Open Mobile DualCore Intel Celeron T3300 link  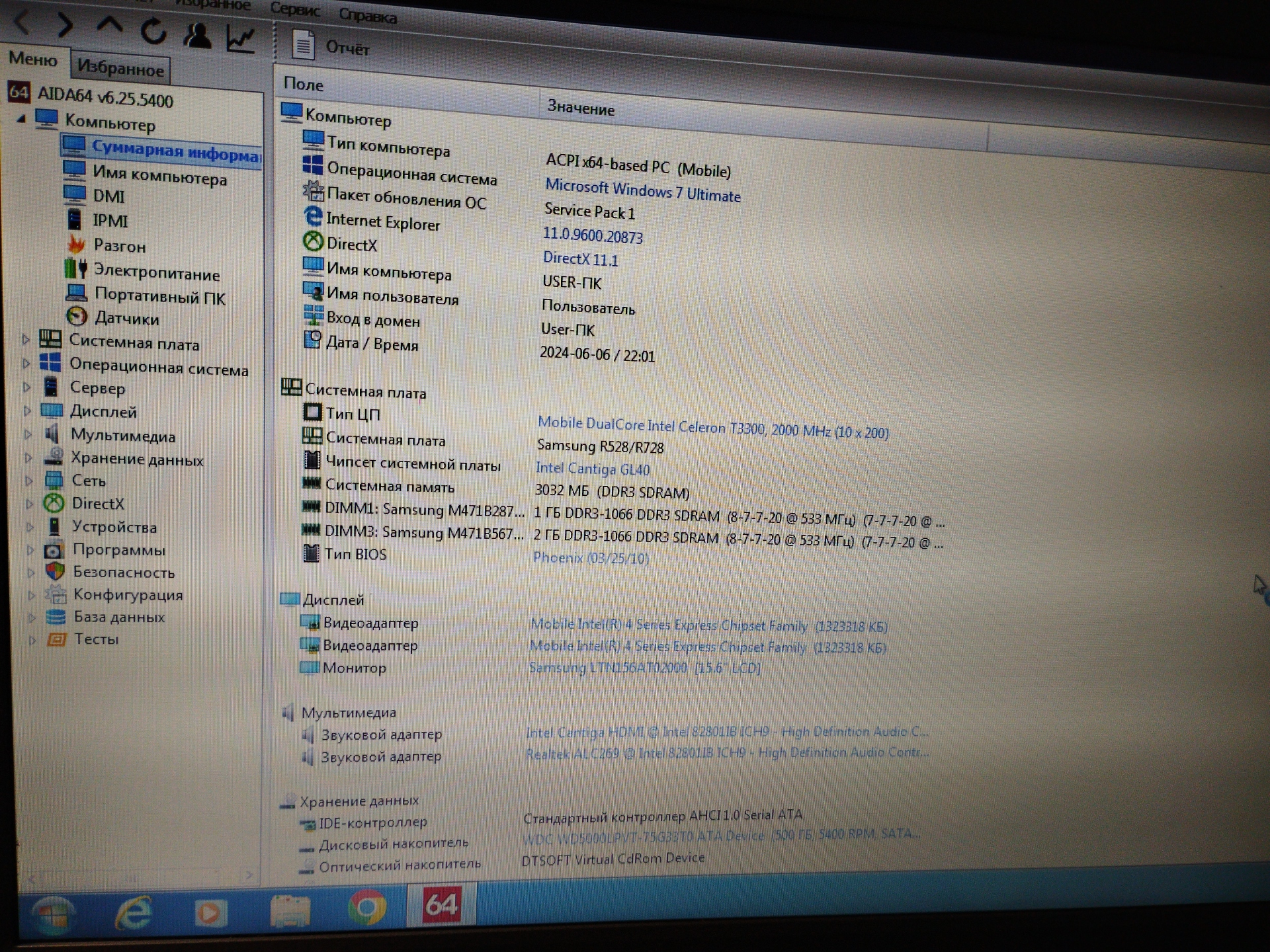(712, 427)
